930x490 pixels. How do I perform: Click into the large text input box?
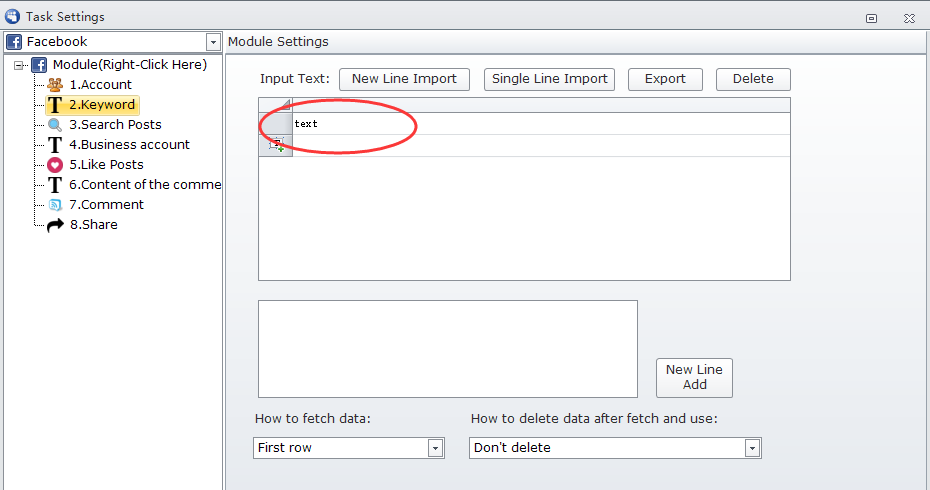(447, 348)
